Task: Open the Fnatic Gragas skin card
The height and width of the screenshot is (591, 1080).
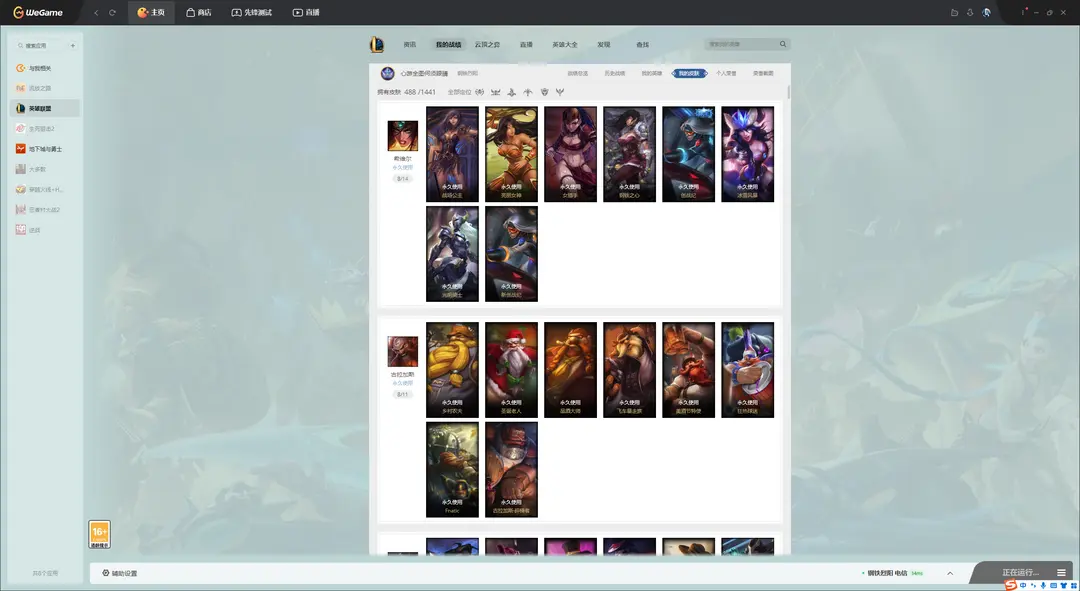Action: coord(452,470)
